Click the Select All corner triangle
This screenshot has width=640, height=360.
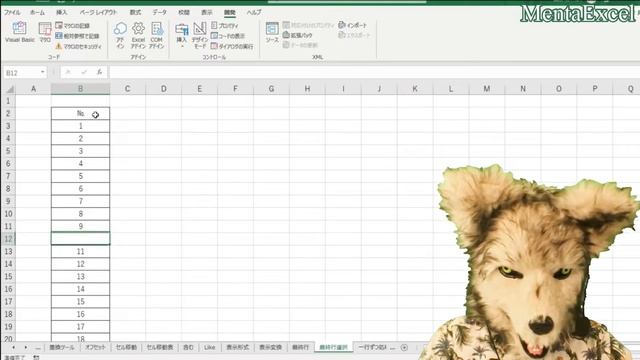click(9, 89)
